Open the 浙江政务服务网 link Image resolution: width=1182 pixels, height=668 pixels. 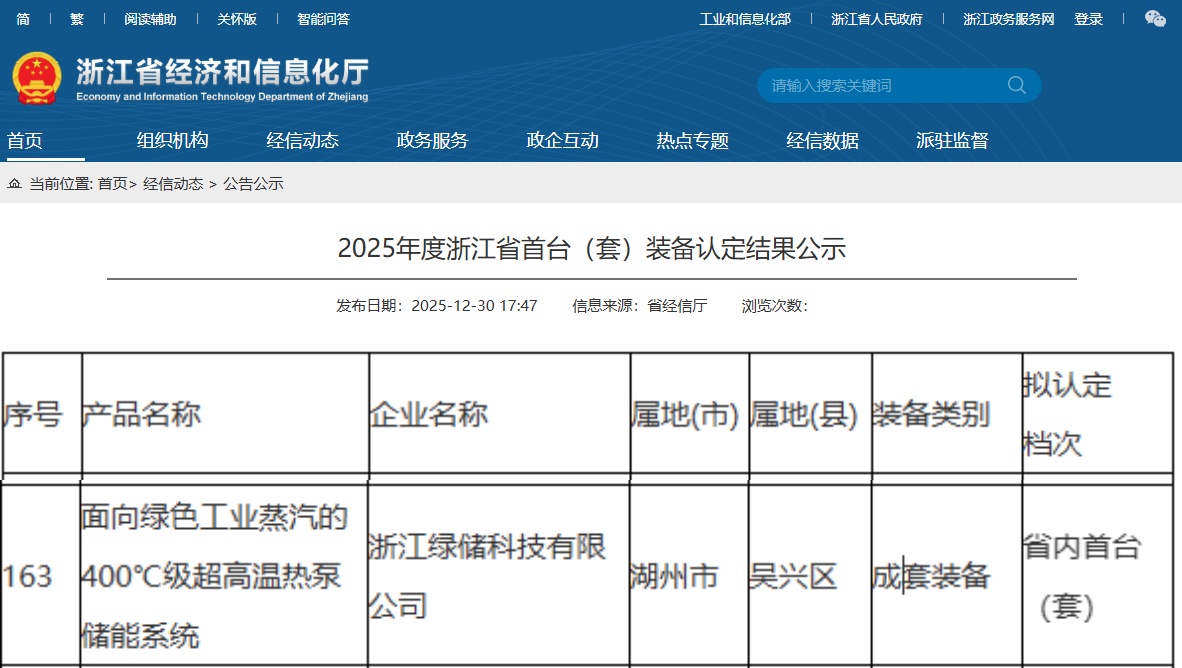[x=1008, y=19]
